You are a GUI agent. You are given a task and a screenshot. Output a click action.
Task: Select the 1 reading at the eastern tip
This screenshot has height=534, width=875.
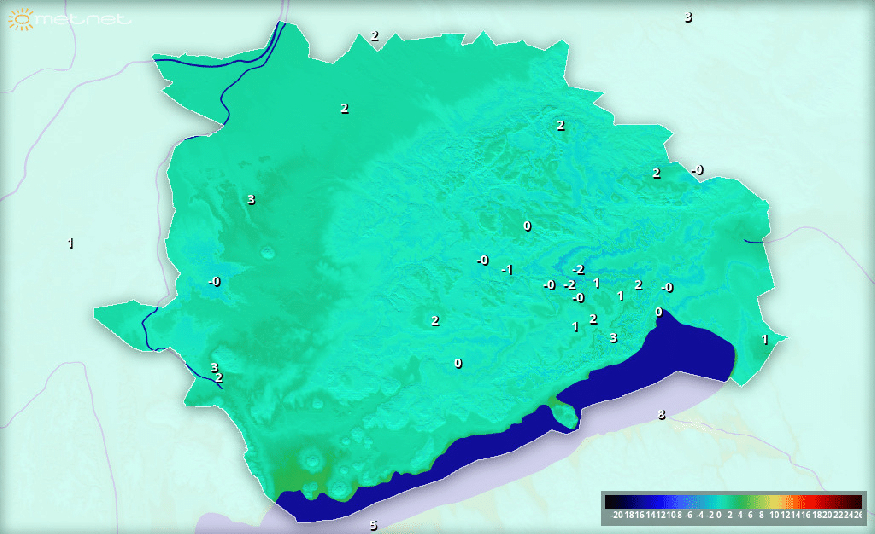[765, 339]
